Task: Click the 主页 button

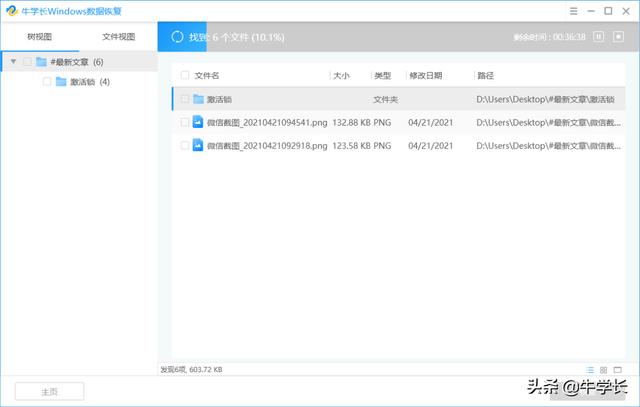Action: coord(49,391)
